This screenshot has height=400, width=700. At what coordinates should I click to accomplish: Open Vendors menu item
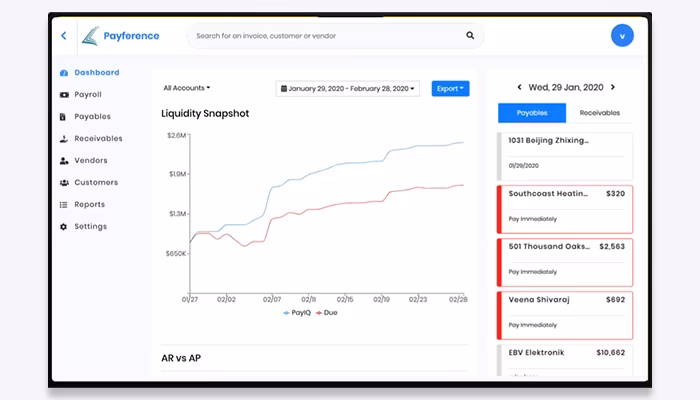point(91,160)
